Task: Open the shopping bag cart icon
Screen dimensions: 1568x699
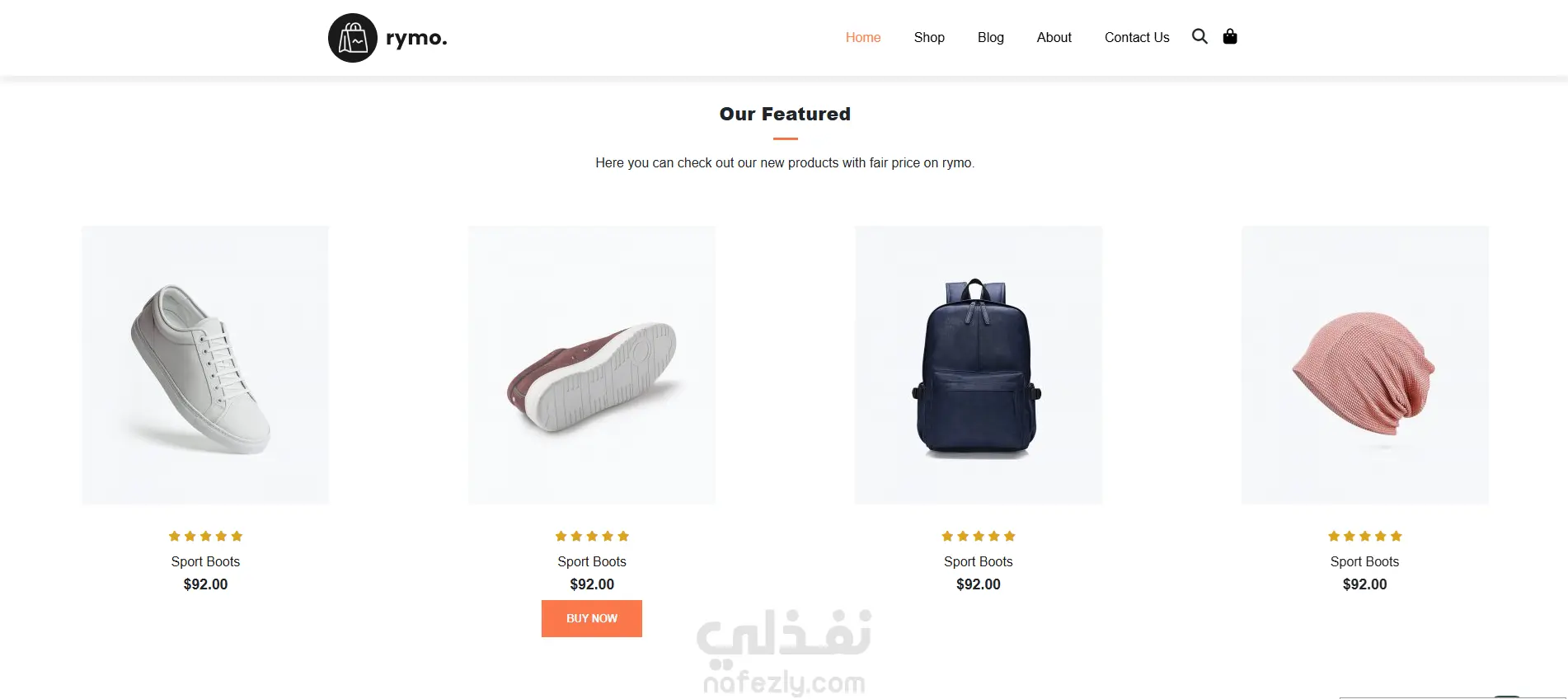Action: coord(1230,36)
